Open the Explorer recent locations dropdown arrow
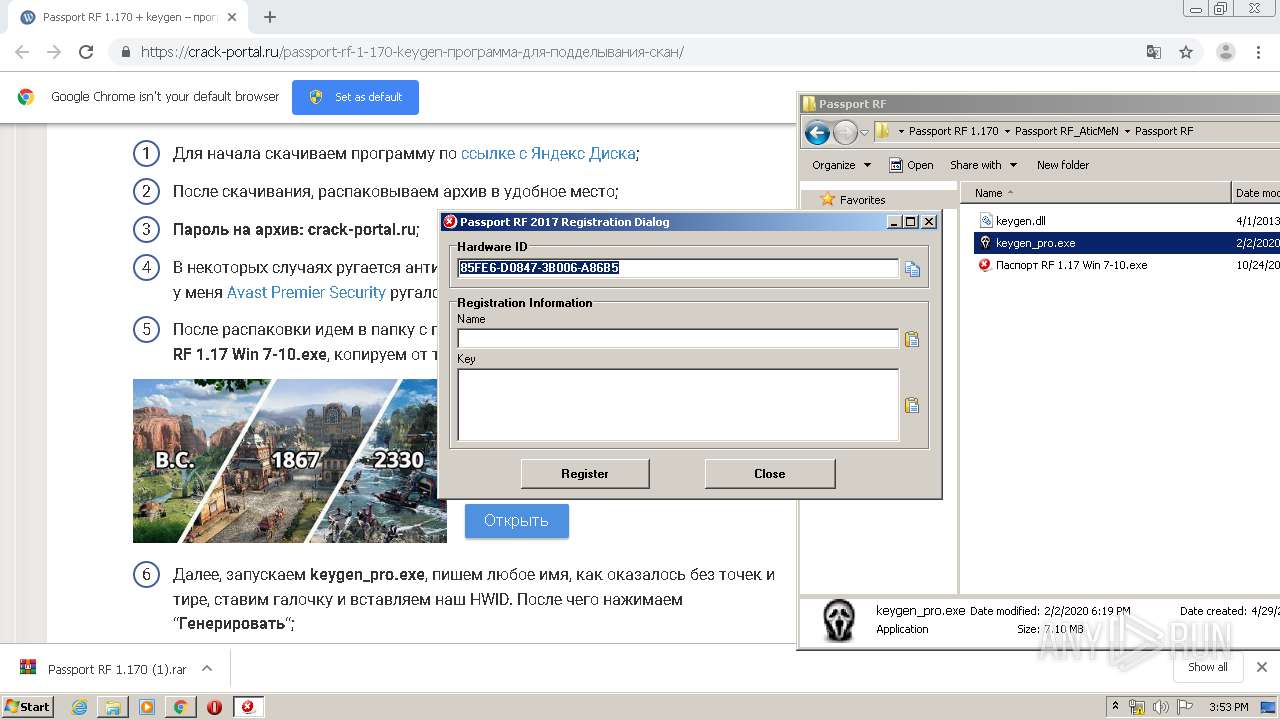Image resolution: width=1280 pixels, height=720 pixels. 864,132
